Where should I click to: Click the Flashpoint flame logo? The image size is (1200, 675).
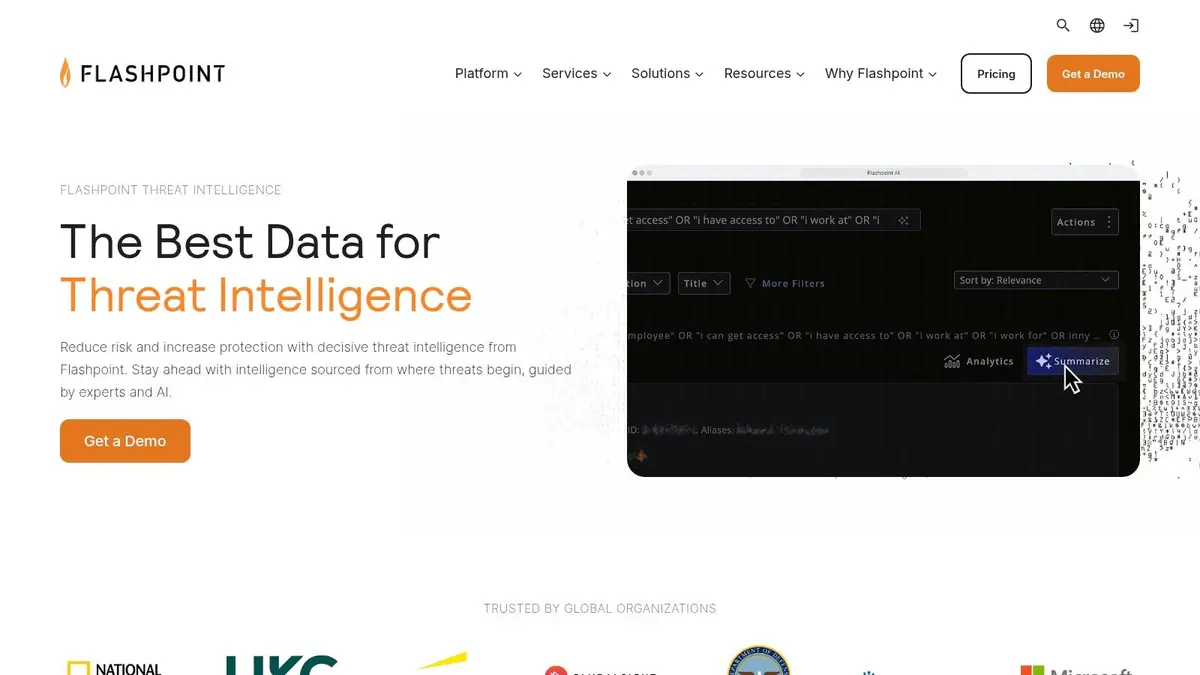142,73
